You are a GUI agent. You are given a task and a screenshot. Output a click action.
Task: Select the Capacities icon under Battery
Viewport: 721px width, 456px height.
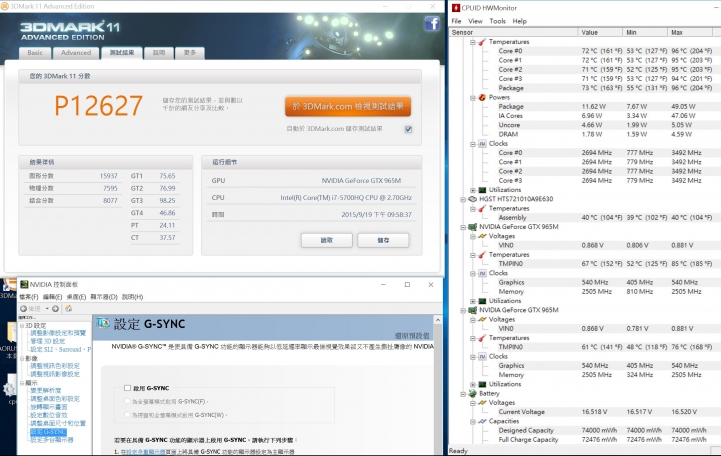[482, 421]
